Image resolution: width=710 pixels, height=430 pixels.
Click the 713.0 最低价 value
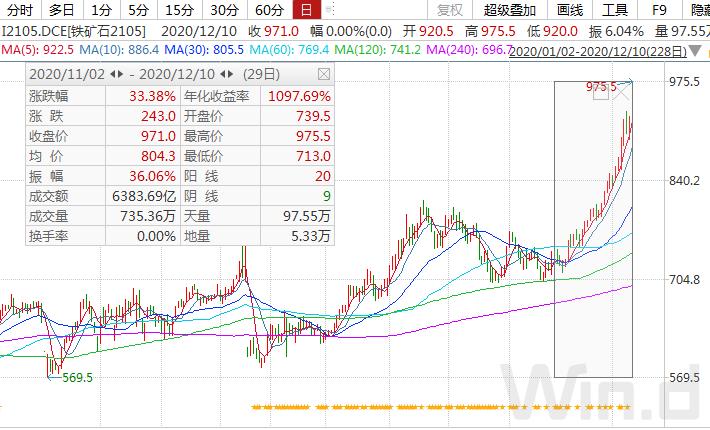(313, 156)
